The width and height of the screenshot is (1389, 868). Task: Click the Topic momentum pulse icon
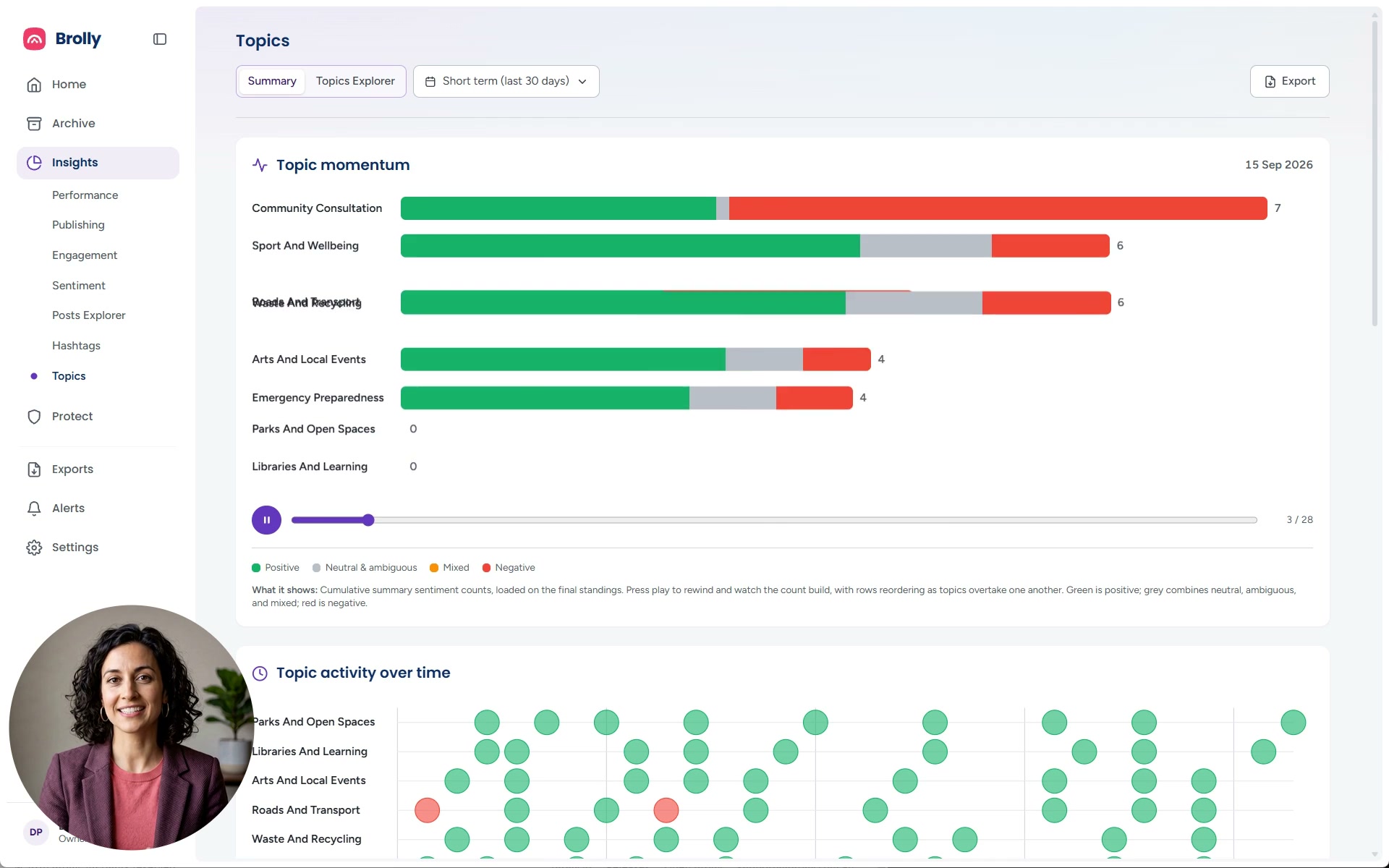(260, 165)
